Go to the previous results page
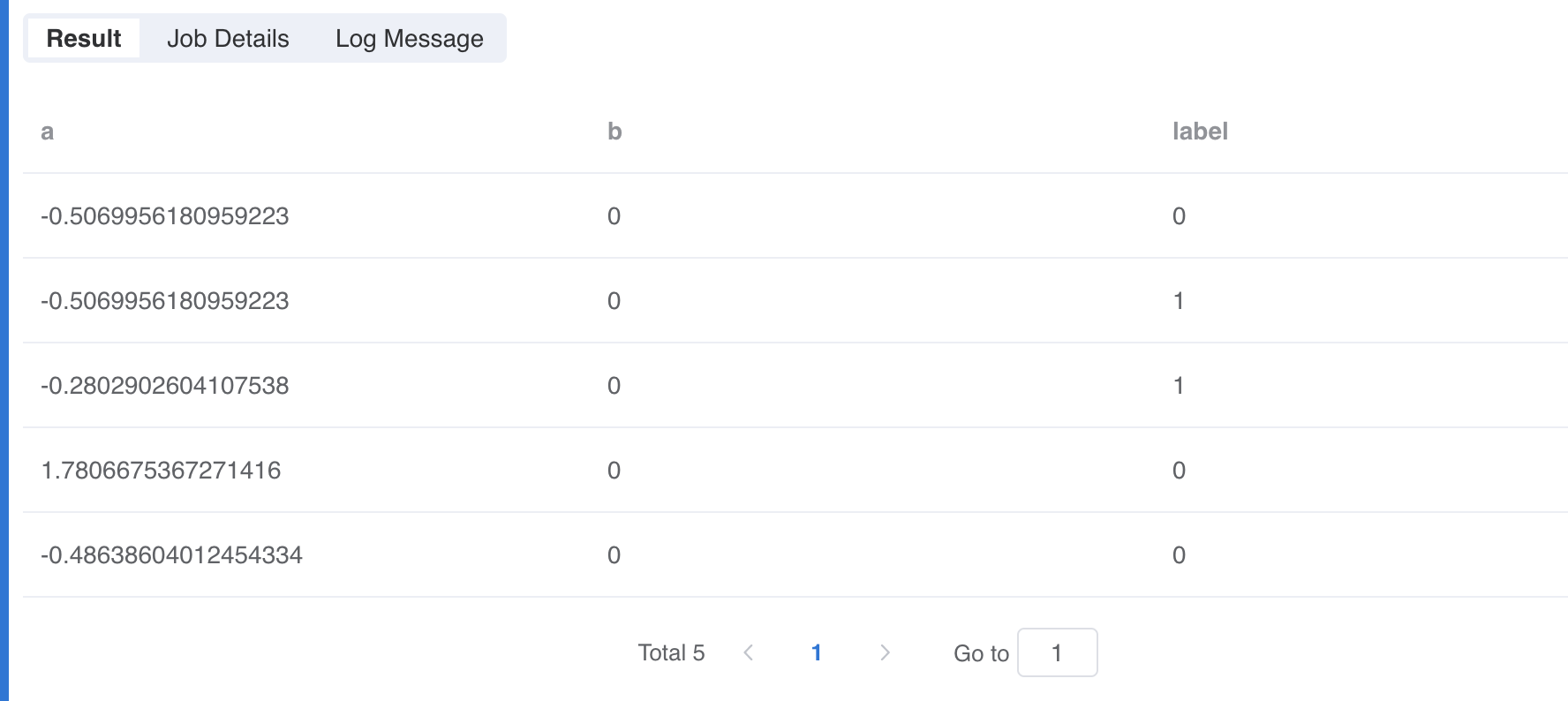Screen dimensions: 1568x701 [749, 653]
